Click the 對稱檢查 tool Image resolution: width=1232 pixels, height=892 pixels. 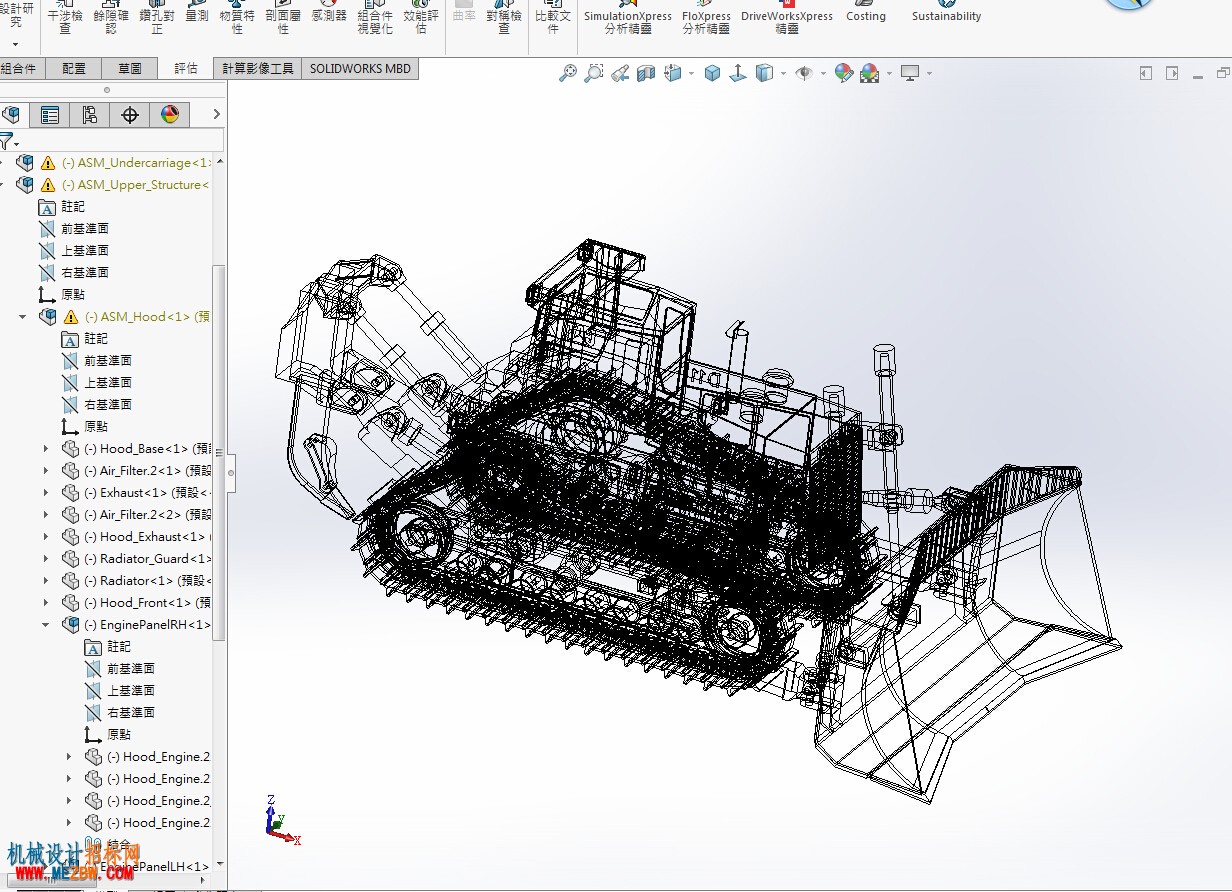click(x=504, y=18)
